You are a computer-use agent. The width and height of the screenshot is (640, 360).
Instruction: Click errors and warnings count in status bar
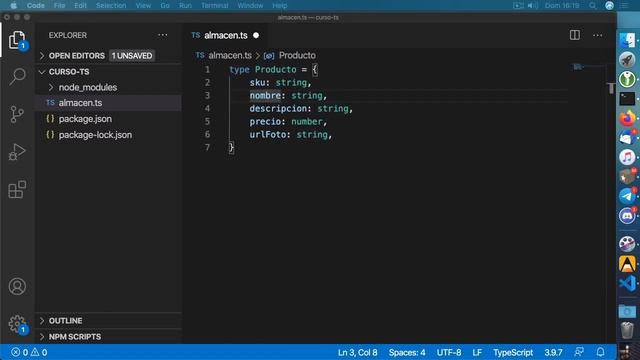pyautogui.click(x=29, y=352)
